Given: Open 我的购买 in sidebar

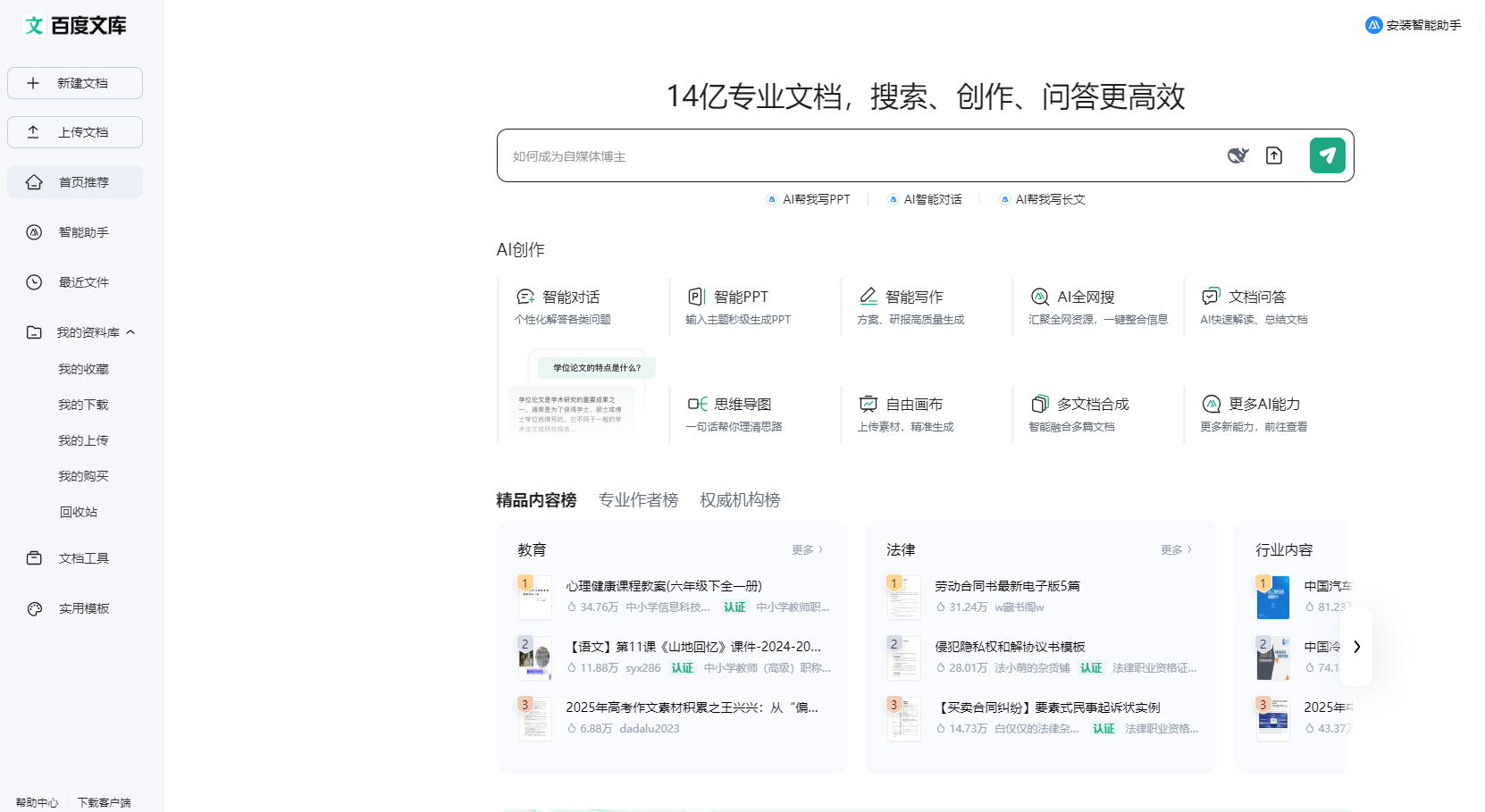Looking at the screenshot, I should [x=83, y=476].
